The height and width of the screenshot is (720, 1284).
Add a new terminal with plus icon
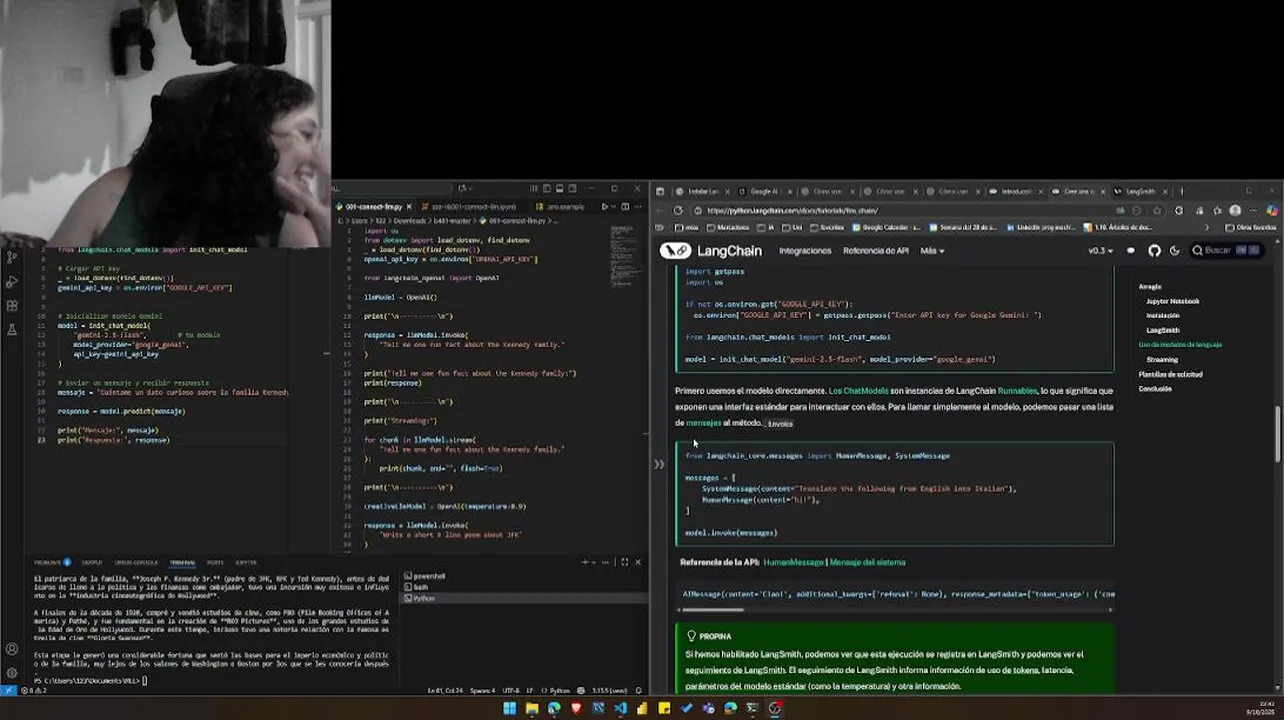[x=586, y=562]
